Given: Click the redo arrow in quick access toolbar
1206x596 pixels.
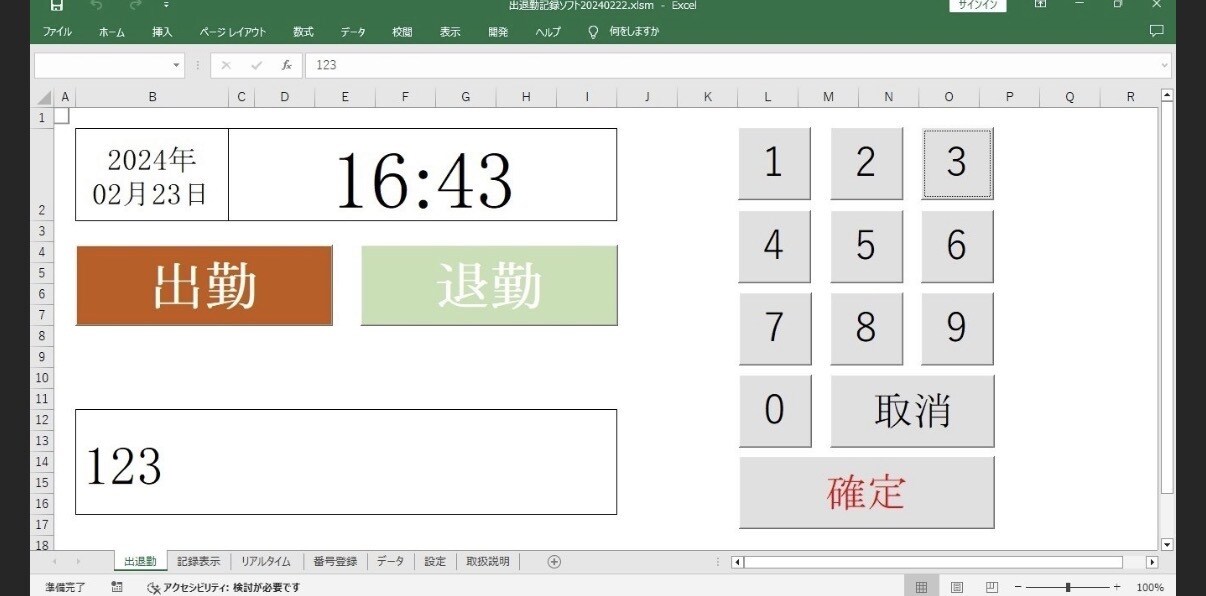Looking at the screenshot, I should [x=135, y=5].
